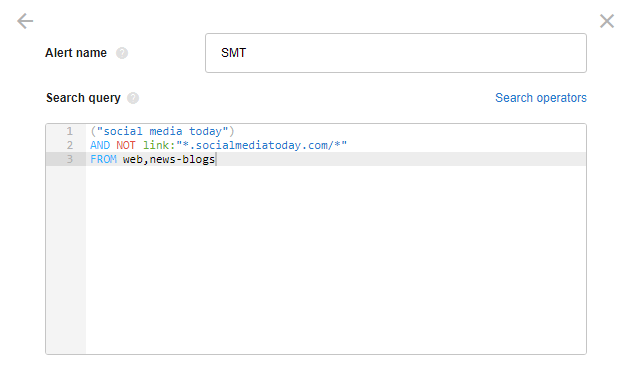Select line number 2 in the editor gutter
Image resolution: width=633 pixels, height=365 pixels.
click(70, 145)
